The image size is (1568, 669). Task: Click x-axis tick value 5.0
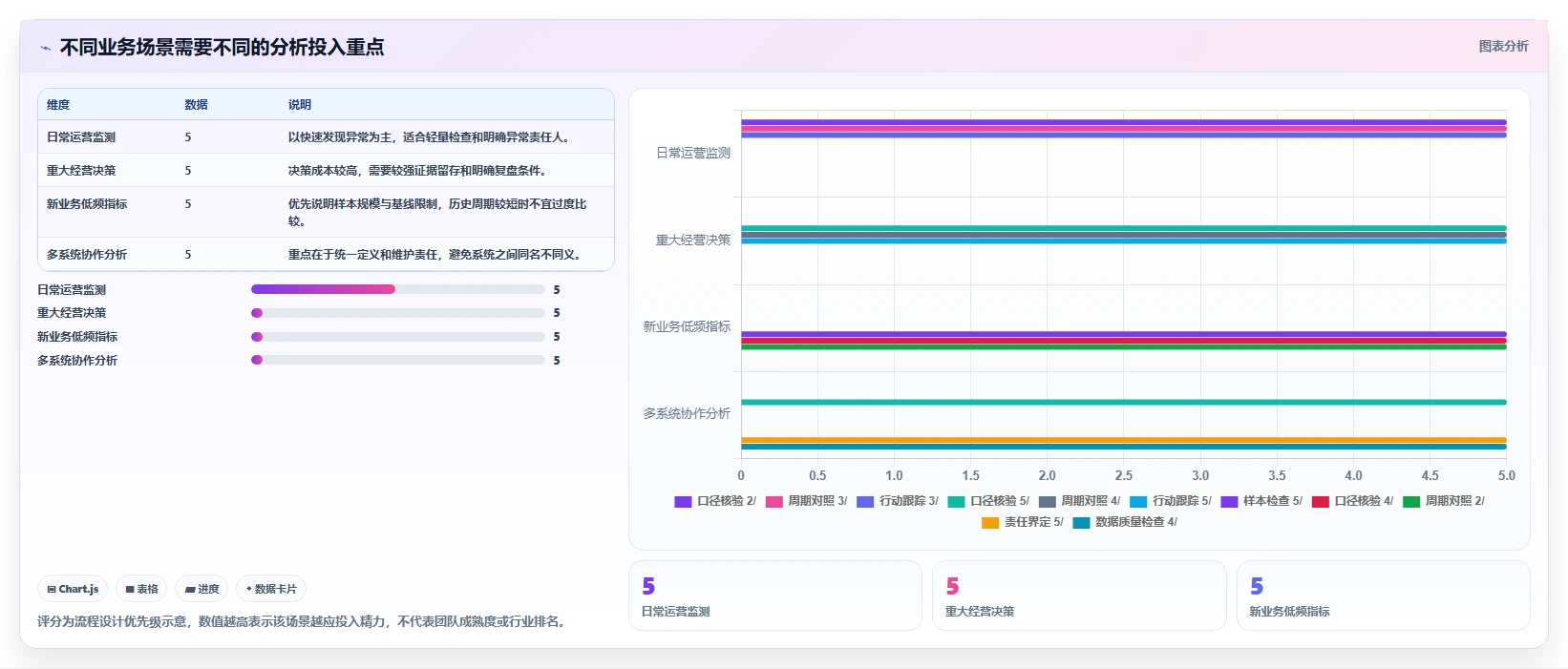tap(1506, 475)
